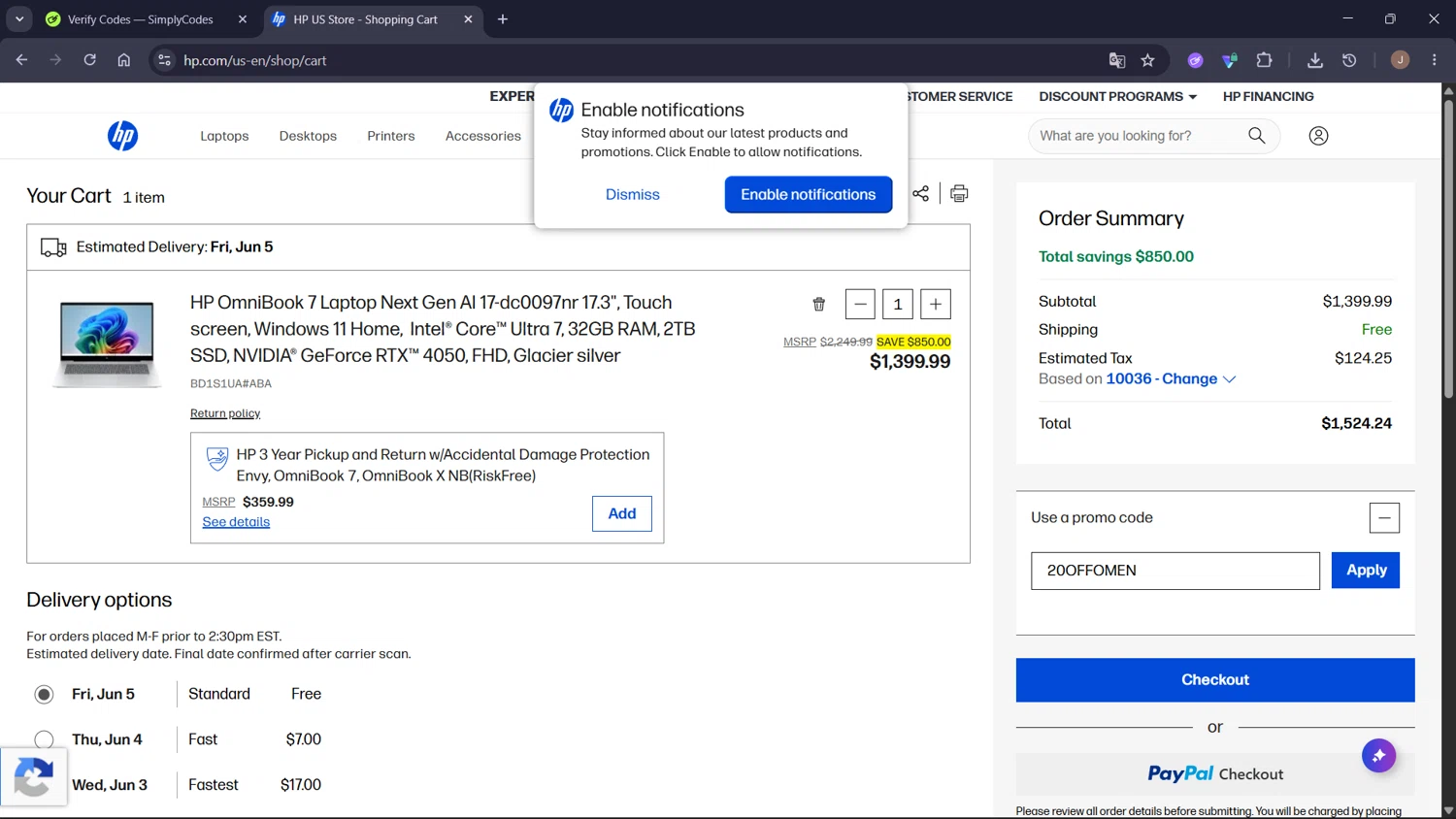
Task: Decrease laptop quantity with minus button
Action: pyautogui.click(x=860, y=305)
